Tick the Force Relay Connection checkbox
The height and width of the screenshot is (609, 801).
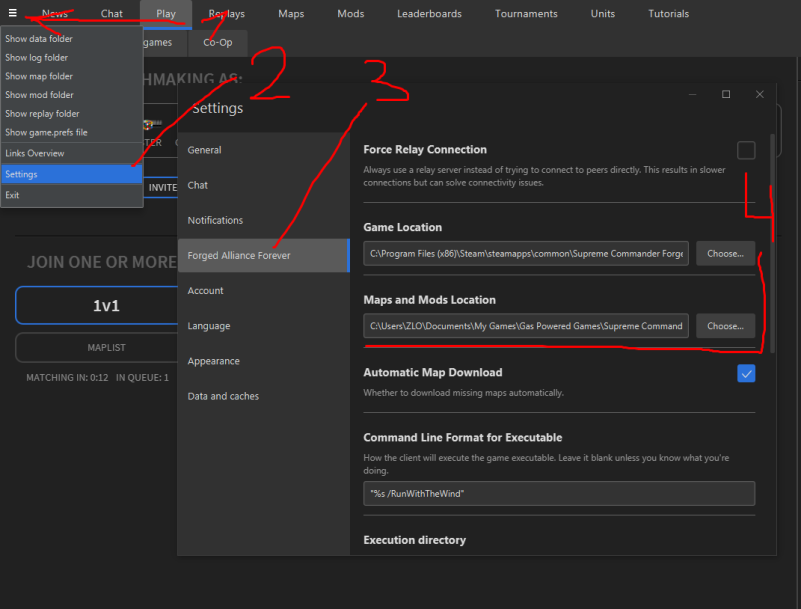coord(746,150)
